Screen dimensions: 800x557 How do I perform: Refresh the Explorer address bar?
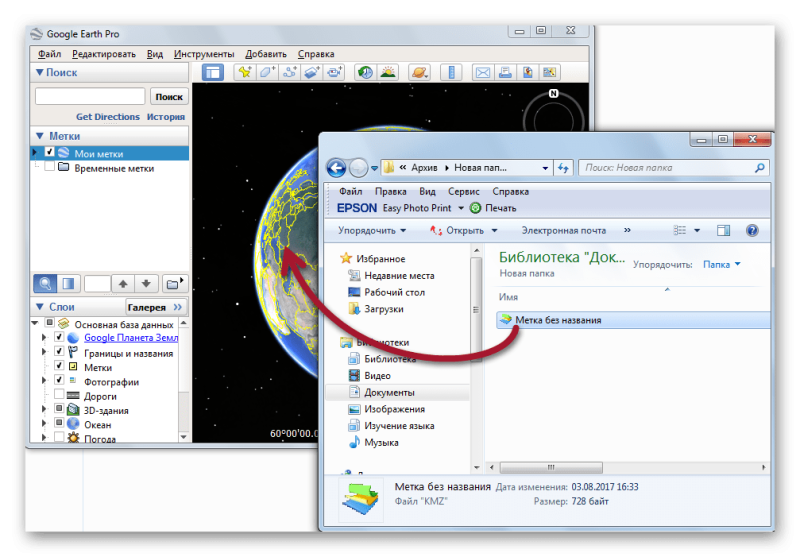pos(563,168)
